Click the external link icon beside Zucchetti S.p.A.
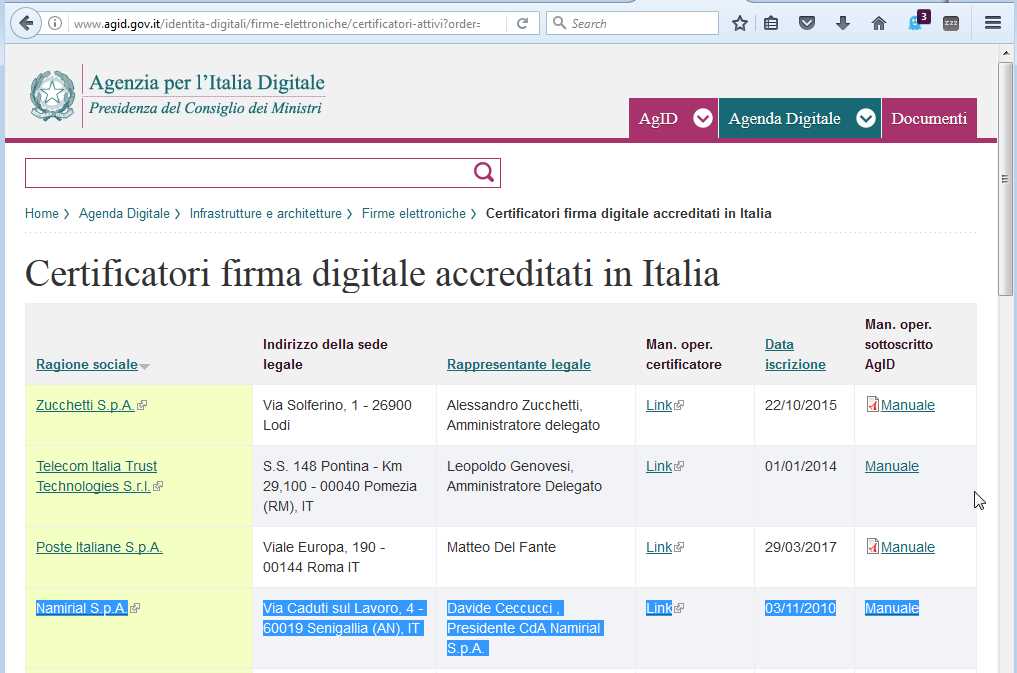1017x673 pixels. pyautogui.click(x=142, y=405)
